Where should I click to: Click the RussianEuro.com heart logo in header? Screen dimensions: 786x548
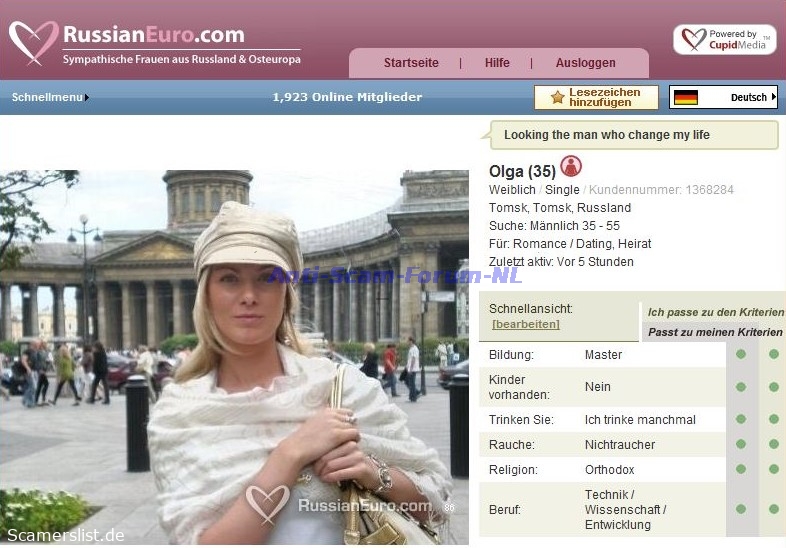click(x=34, y=43)
